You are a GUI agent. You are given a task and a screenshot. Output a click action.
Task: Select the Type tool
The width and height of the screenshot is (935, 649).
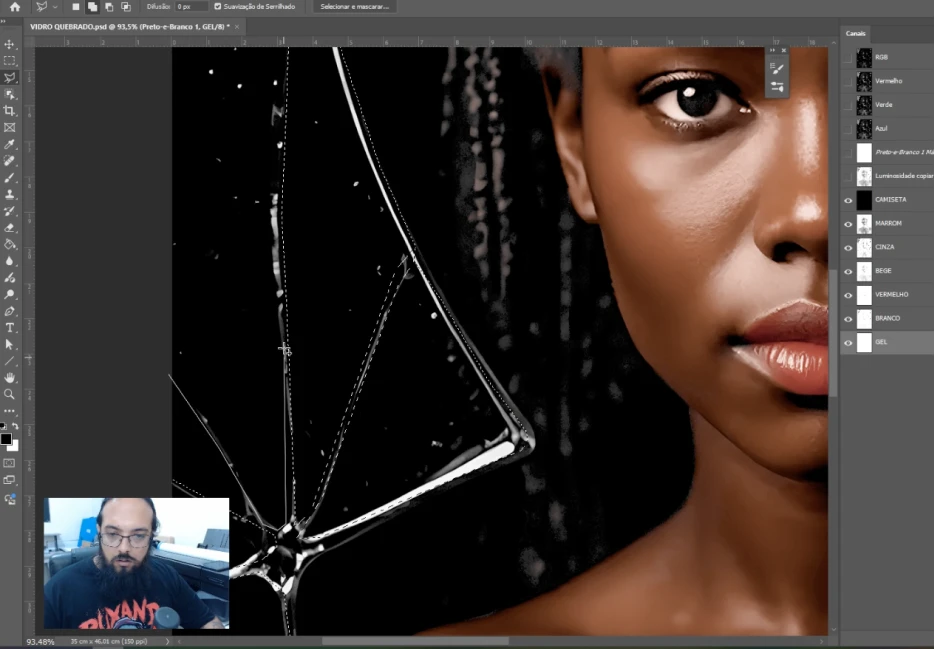[x=10, y=327]
